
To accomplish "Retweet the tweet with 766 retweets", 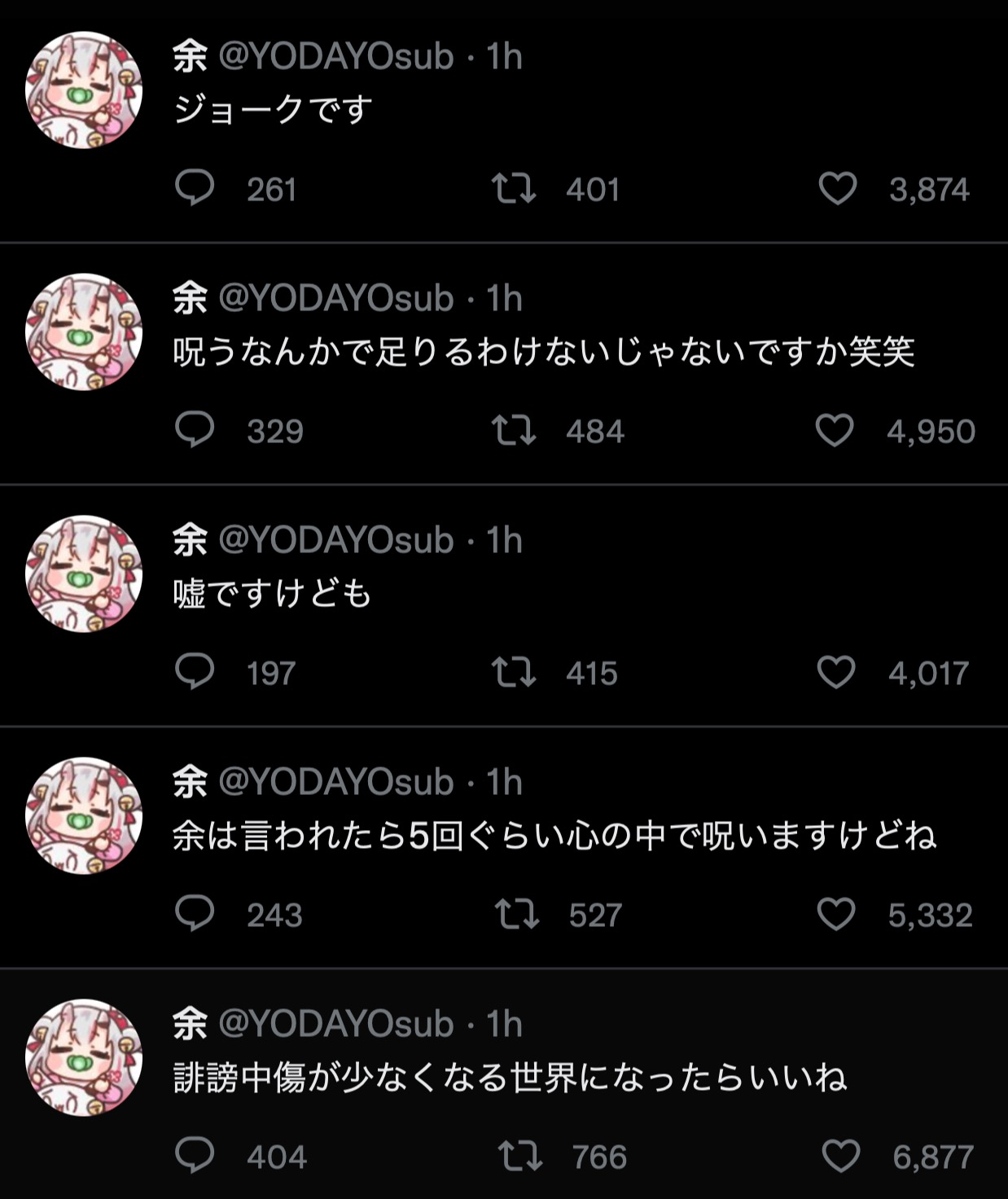I will tap(520, 1156).
